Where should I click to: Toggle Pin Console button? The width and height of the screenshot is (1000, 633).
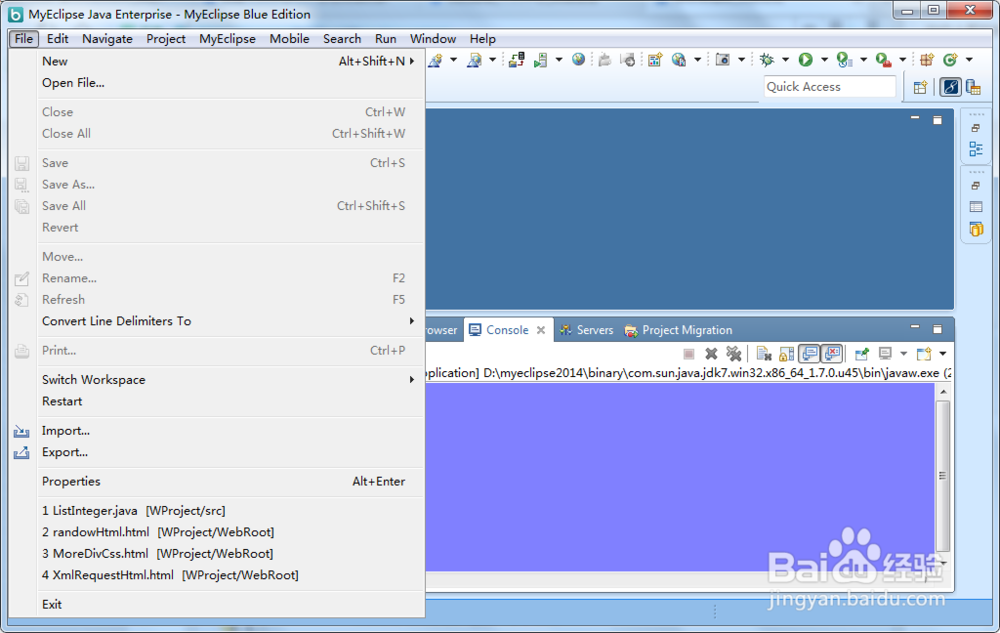(862, 353)
